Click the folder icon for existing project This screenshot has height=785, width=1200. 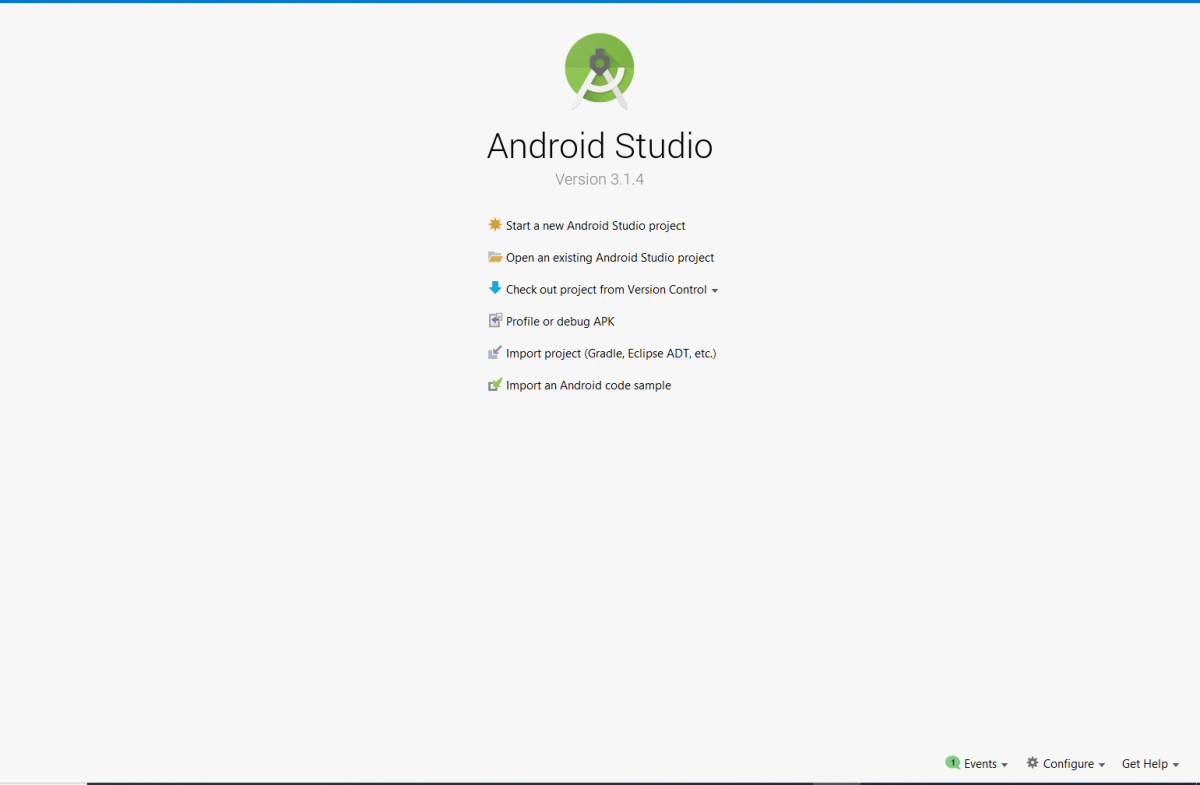[495, 257]
